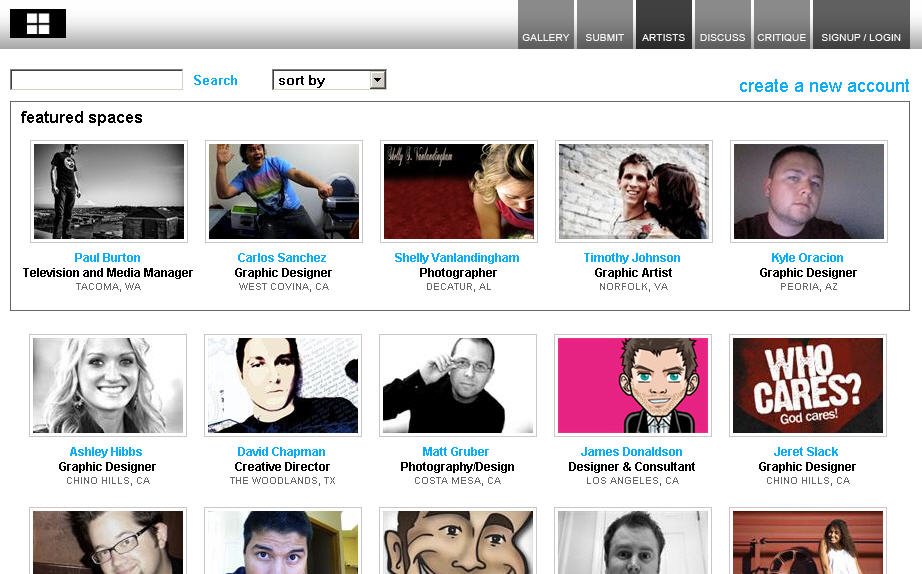
Task: Click the 'Television and Media Manager' text
Action: point(108,273)
